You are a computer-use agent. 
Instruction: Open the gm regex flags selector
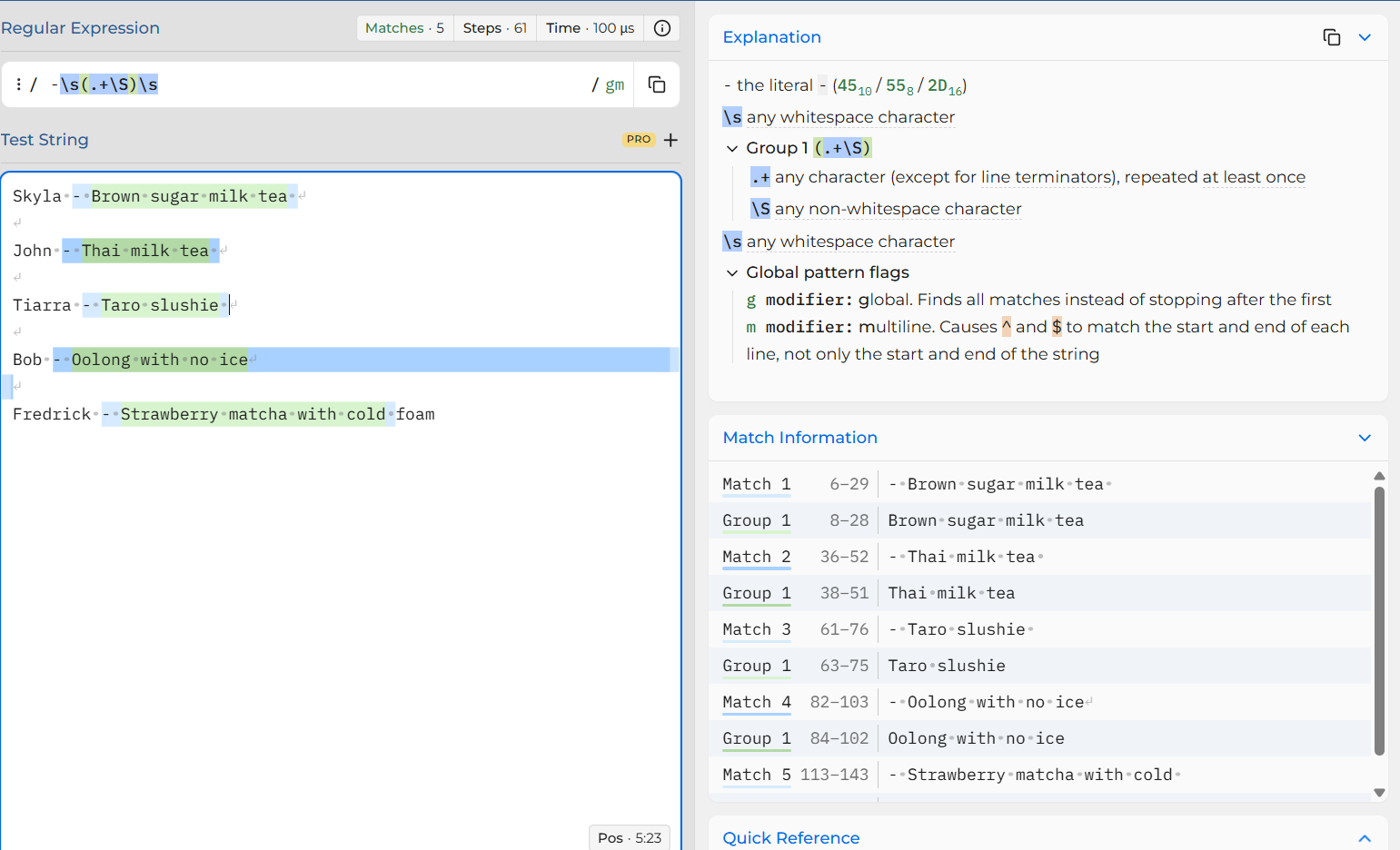(x=615, y=84)
